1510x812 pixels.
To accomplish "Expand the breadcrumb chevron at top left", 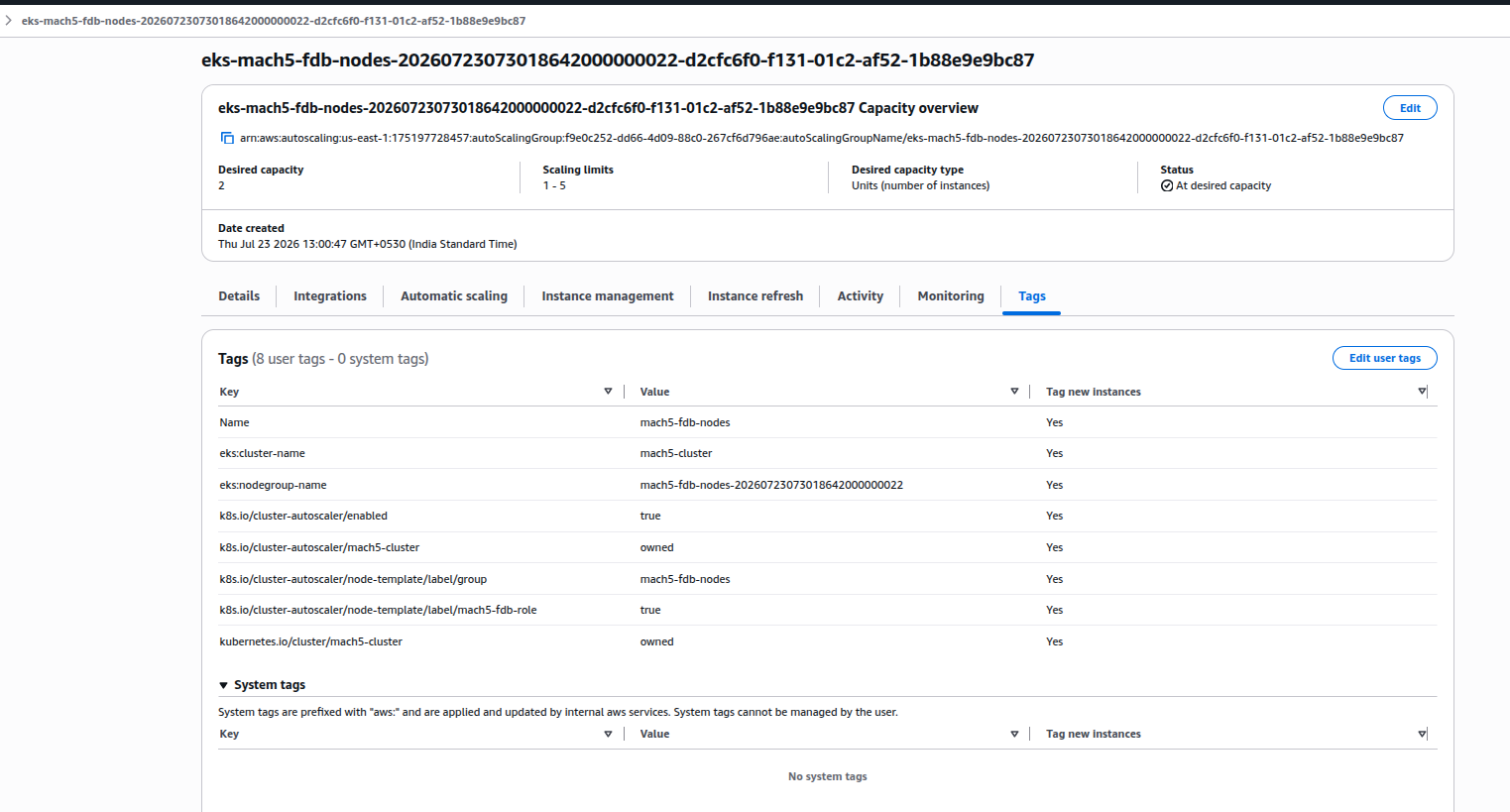I will pyautogui.click(x=8, y=20).
